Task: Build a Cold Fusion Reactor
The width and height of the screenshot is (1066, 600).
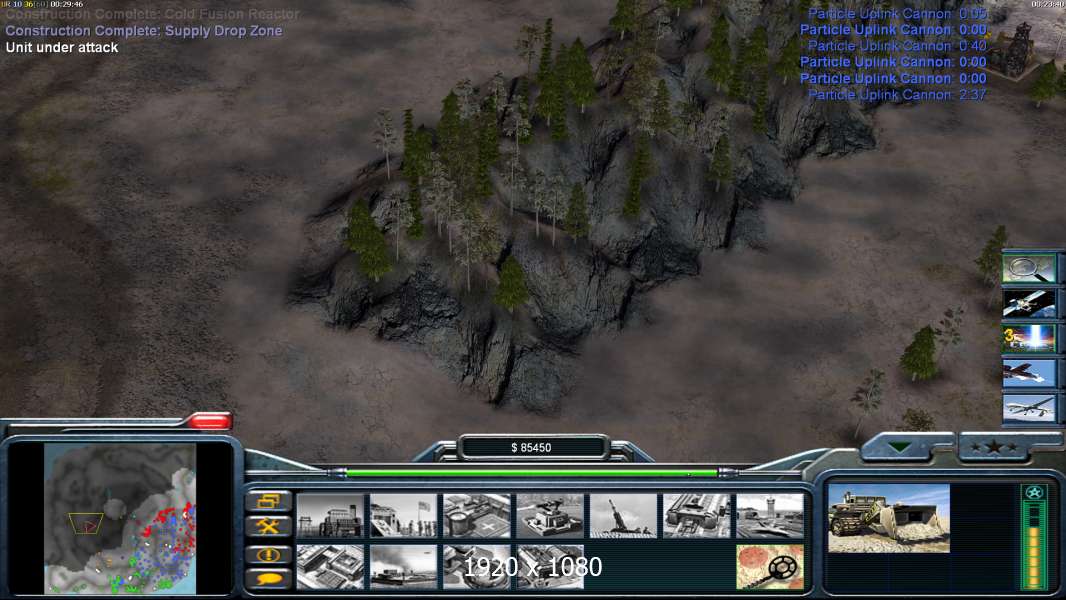Action: pos(330,516)
